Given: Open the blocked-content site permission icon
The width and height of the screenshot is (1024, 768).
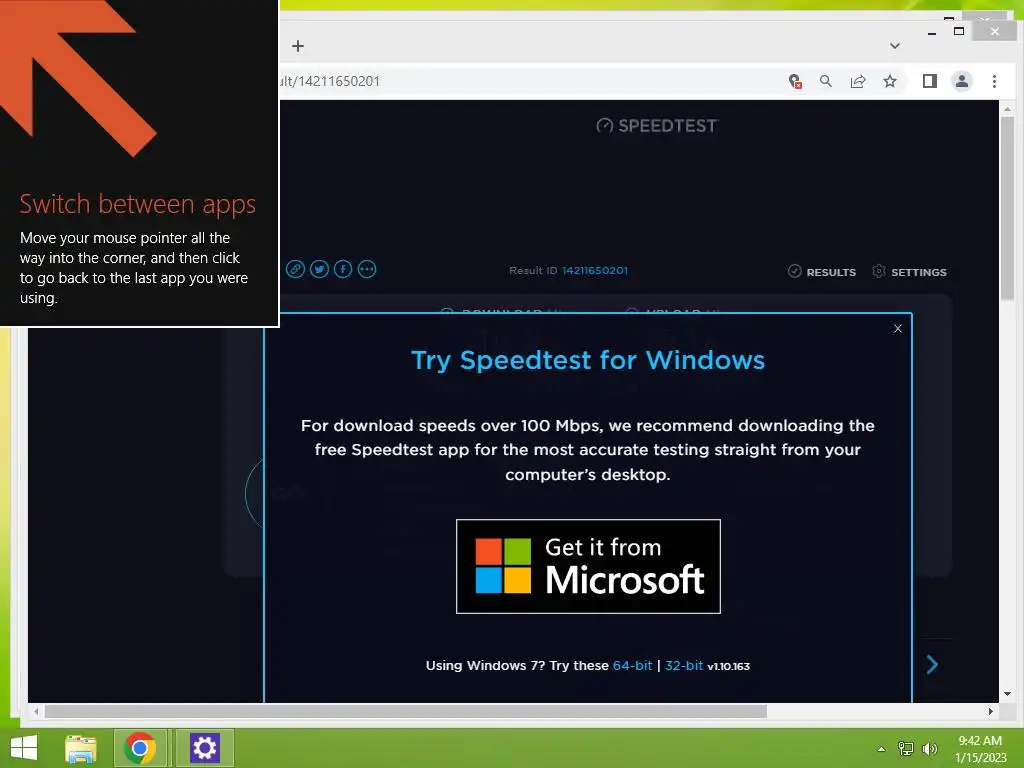Looking at the screenshot, I should (795, 81).
